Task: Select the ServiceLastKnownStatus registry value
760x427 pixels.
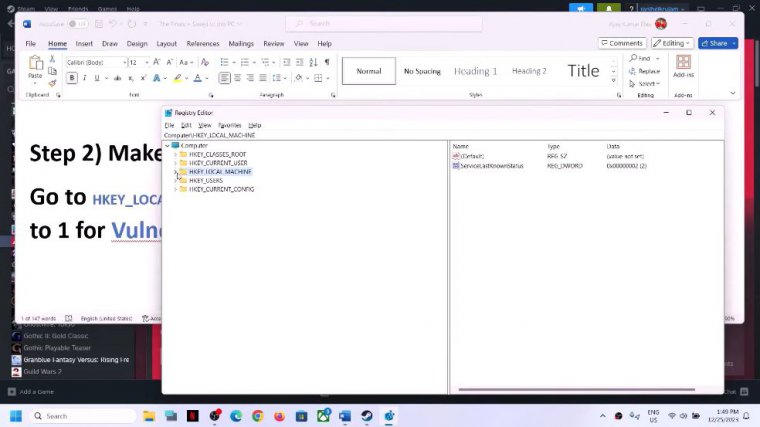Action: coord(491,165)
